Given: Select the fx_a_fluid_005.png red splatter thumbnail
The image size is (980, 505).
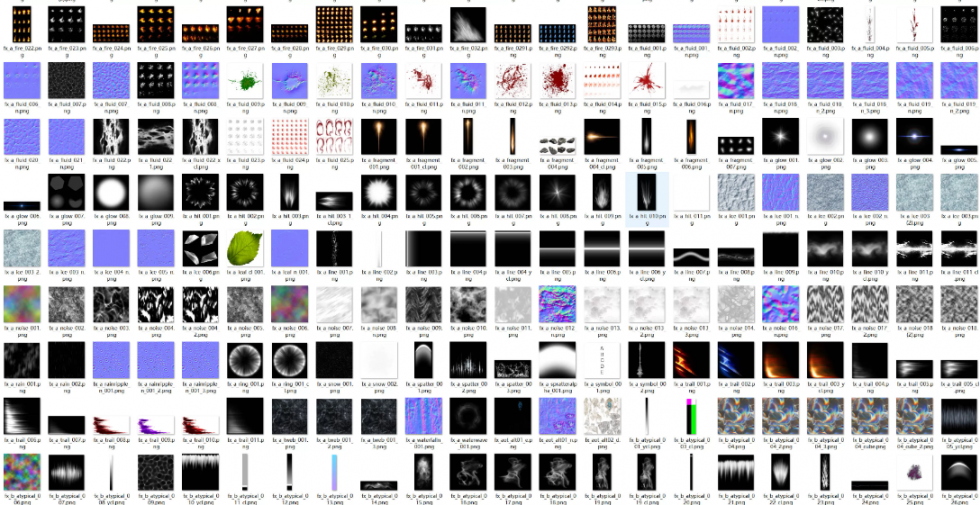Looking at the screenshot, I should (914, 24).
